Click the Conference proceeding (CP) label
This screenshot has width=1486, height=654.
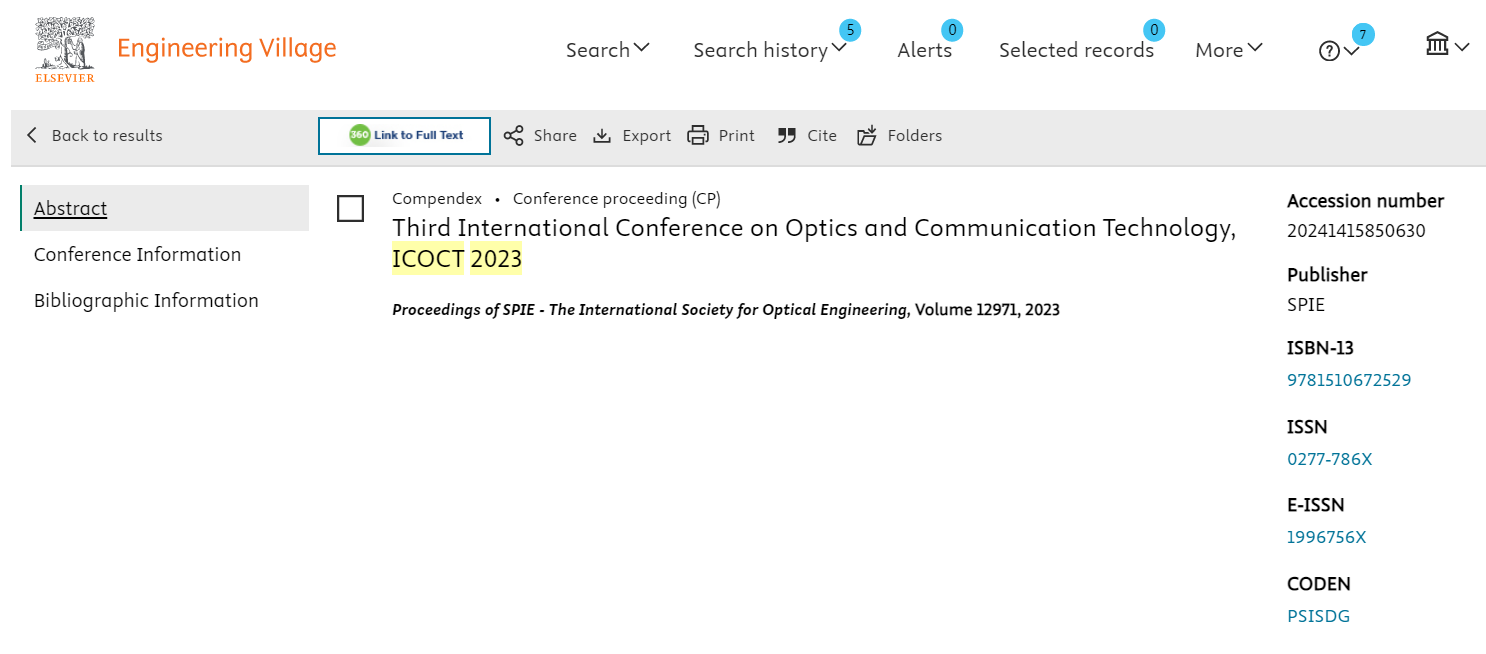coord(617,198)
